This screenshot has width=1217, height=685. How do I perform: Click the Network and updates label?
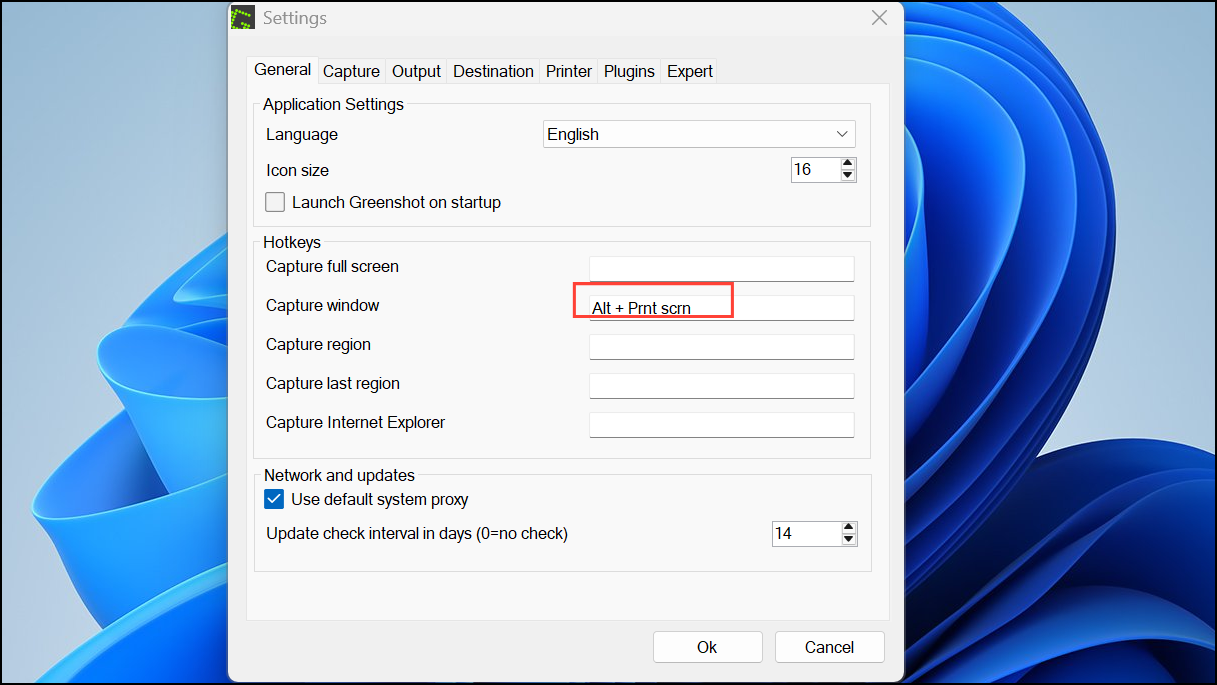tap(339, 475)
